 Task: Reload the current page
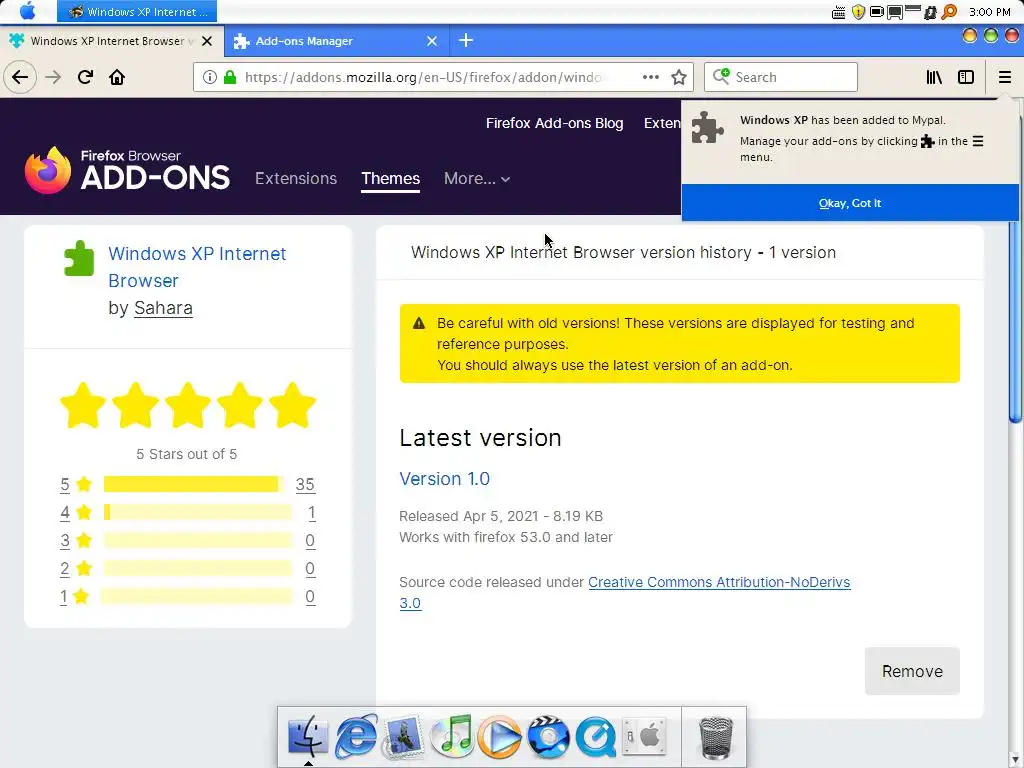tap(85, 77)
